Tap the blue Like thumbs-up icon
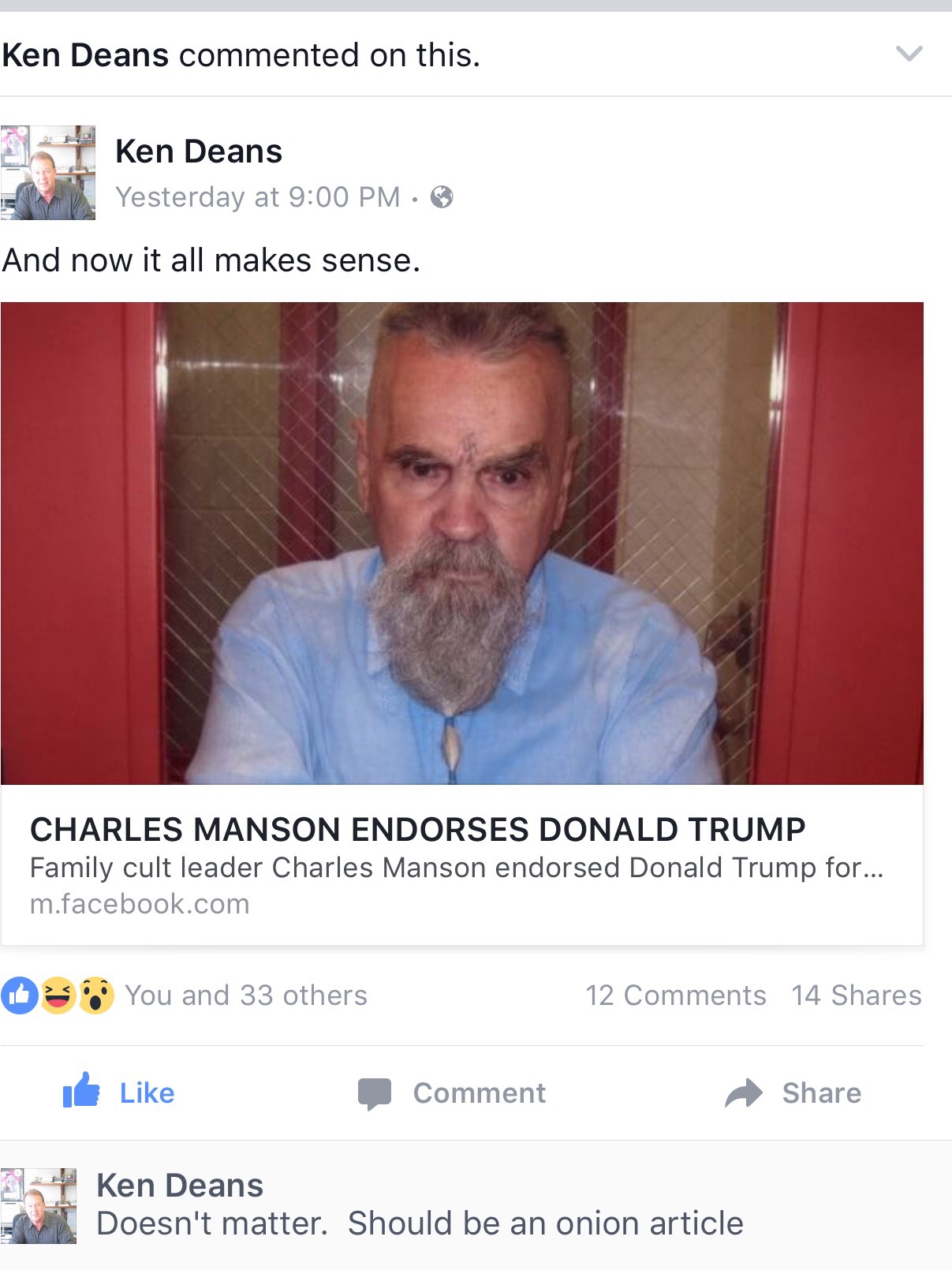 click(x=81, y=1090)
